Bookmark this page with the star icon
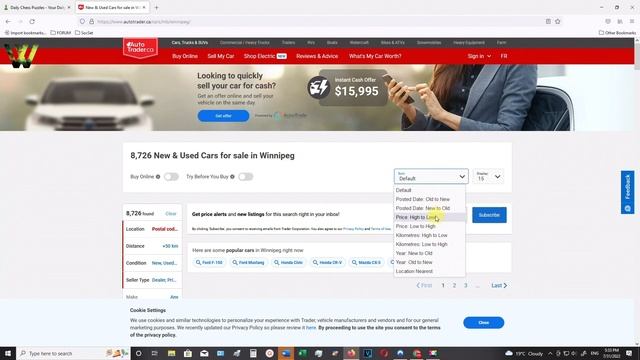 click(558, 21)
